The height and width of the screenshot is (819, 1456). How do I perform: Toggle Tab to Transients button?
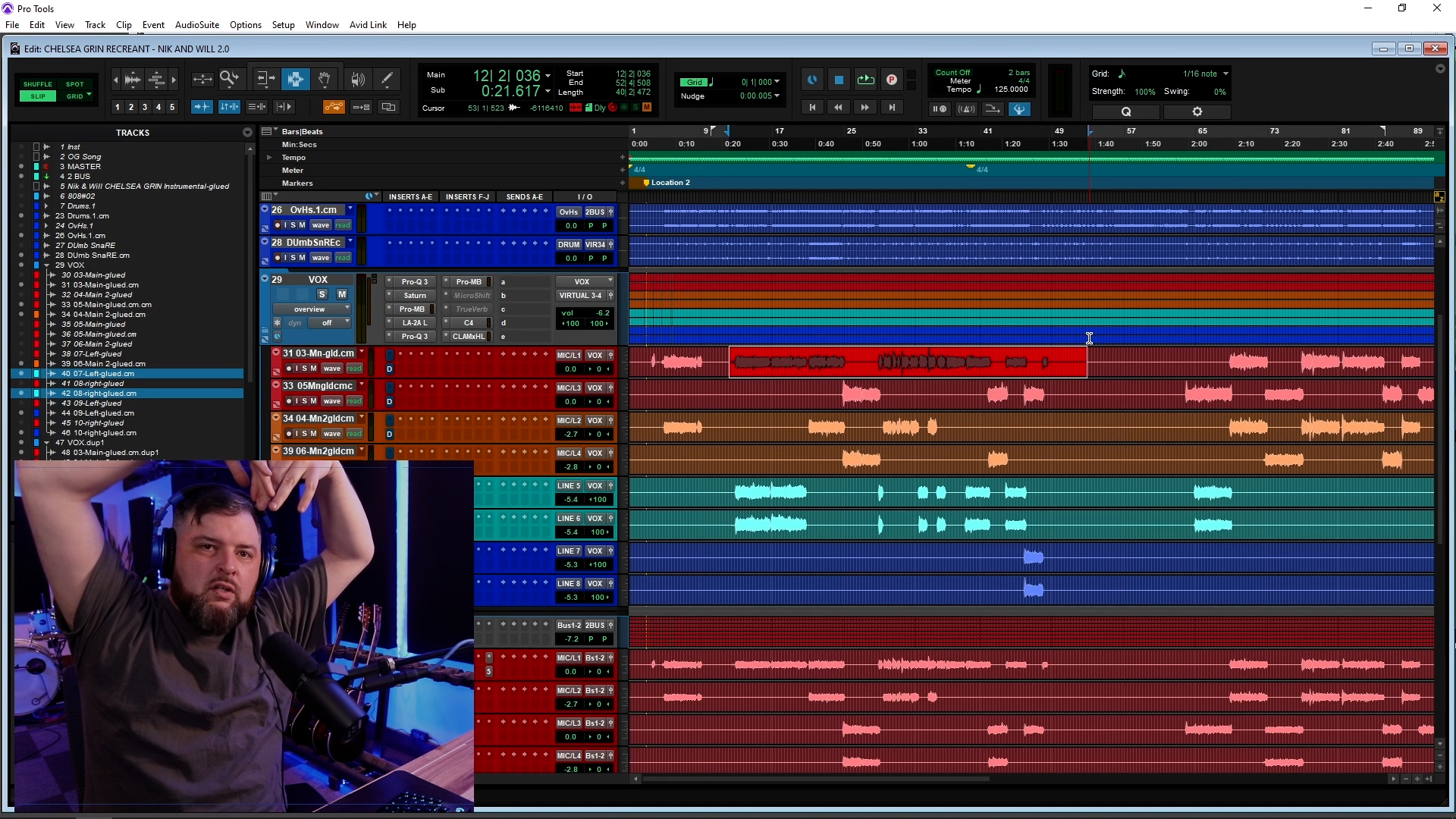click(202, 107)
